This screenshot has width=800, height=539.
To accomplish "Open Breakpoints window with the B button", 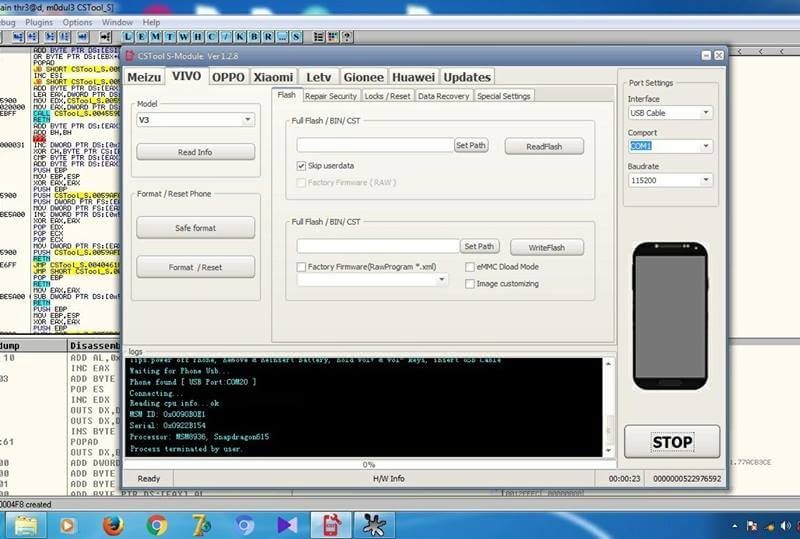I will click(x=254, y=37).
